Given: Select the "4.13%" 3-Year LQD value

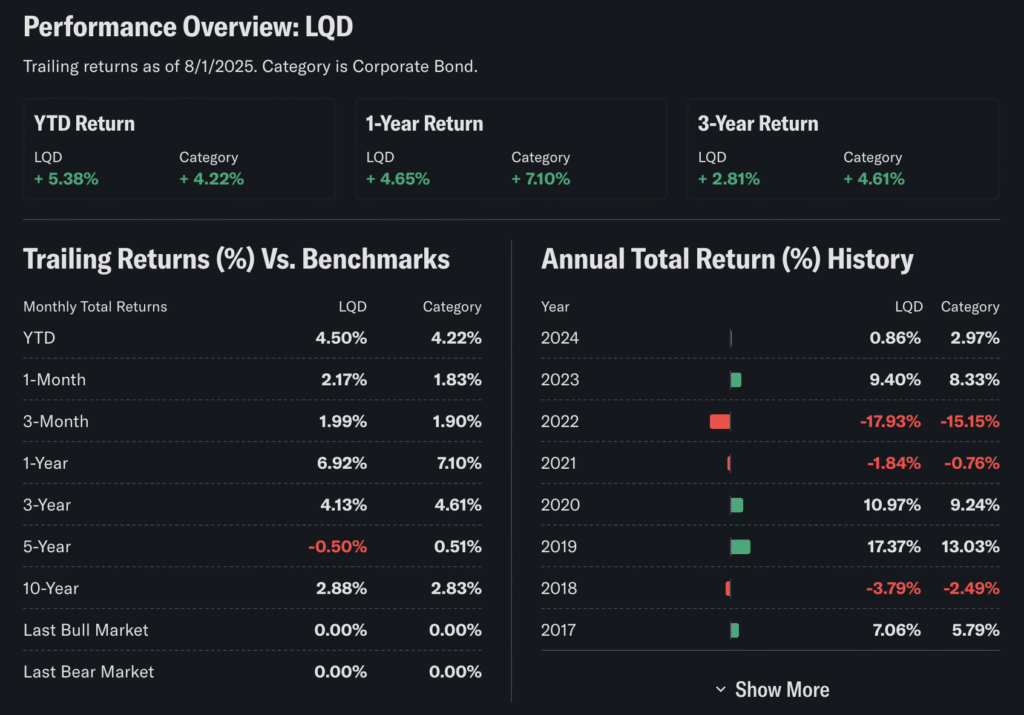Looking at the screenshot, I should pos(344,505).
